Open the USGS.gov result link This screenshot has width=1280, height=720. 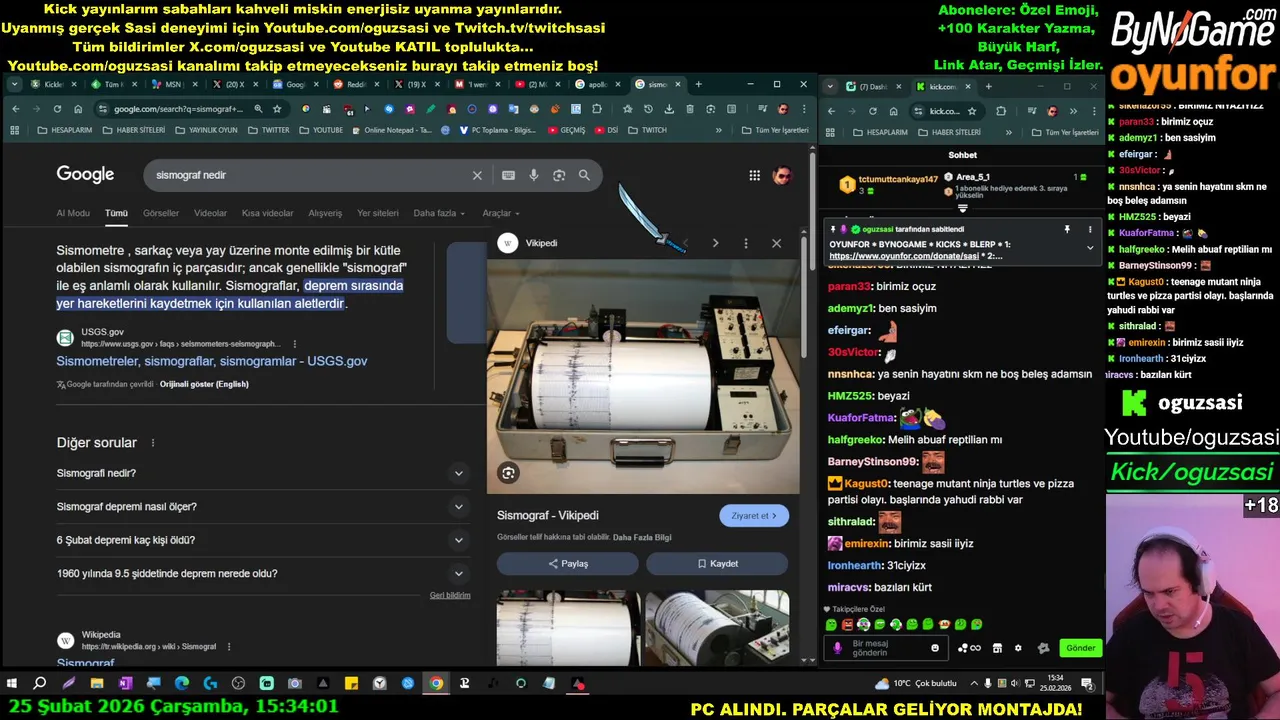pos(212,361)
